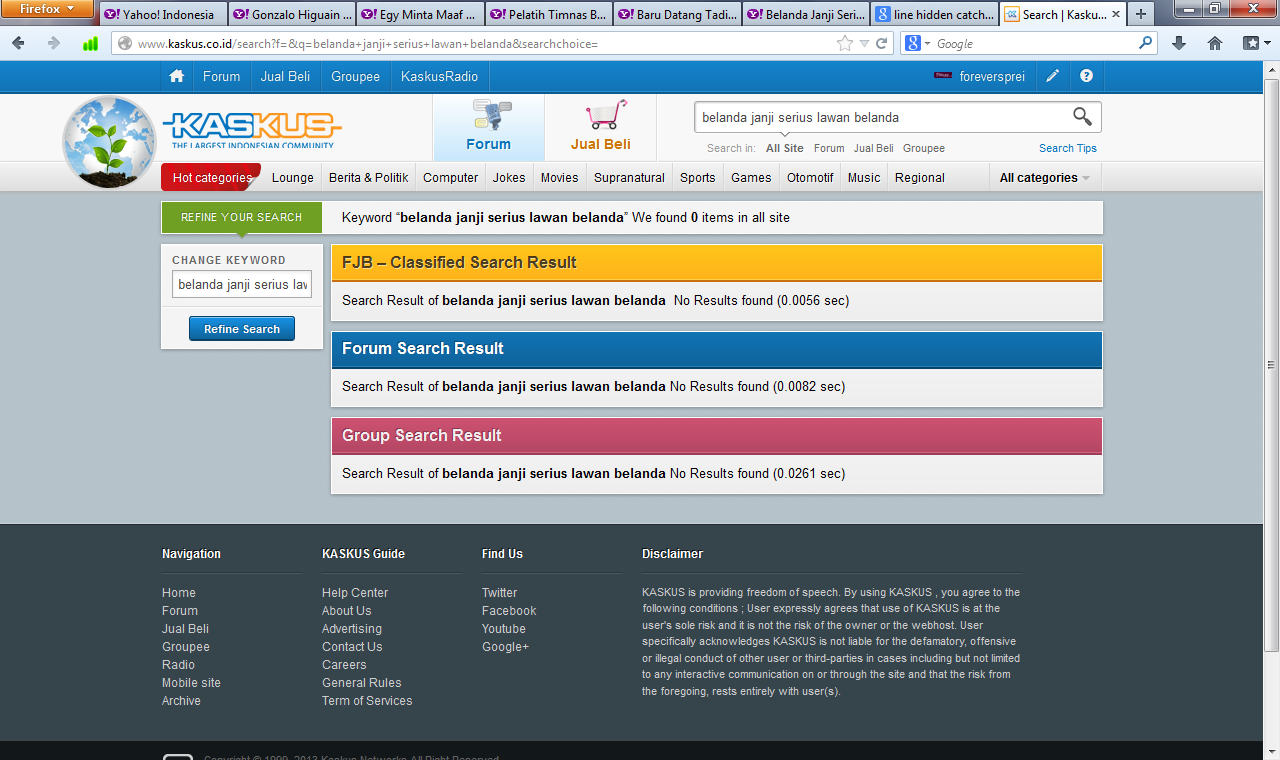The height and width of the screenshot is (760, 1280).
Task: Open the Regional category
Action: click(920, 177)
